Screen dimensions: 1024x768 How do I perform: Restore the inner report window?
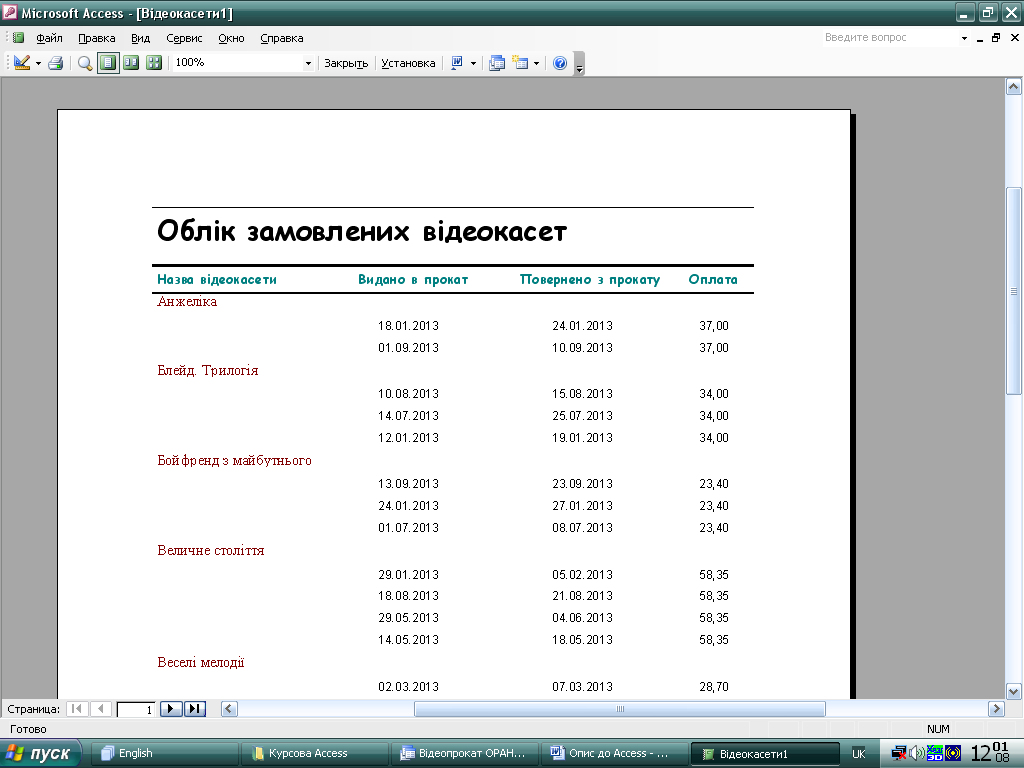click(x=996, y=38)
